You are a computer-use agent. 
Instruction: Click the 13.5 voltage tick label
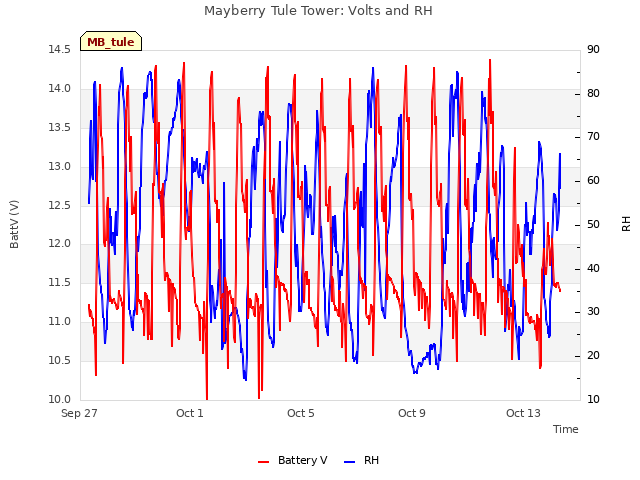pyautogui.click(x=60, y=127)
